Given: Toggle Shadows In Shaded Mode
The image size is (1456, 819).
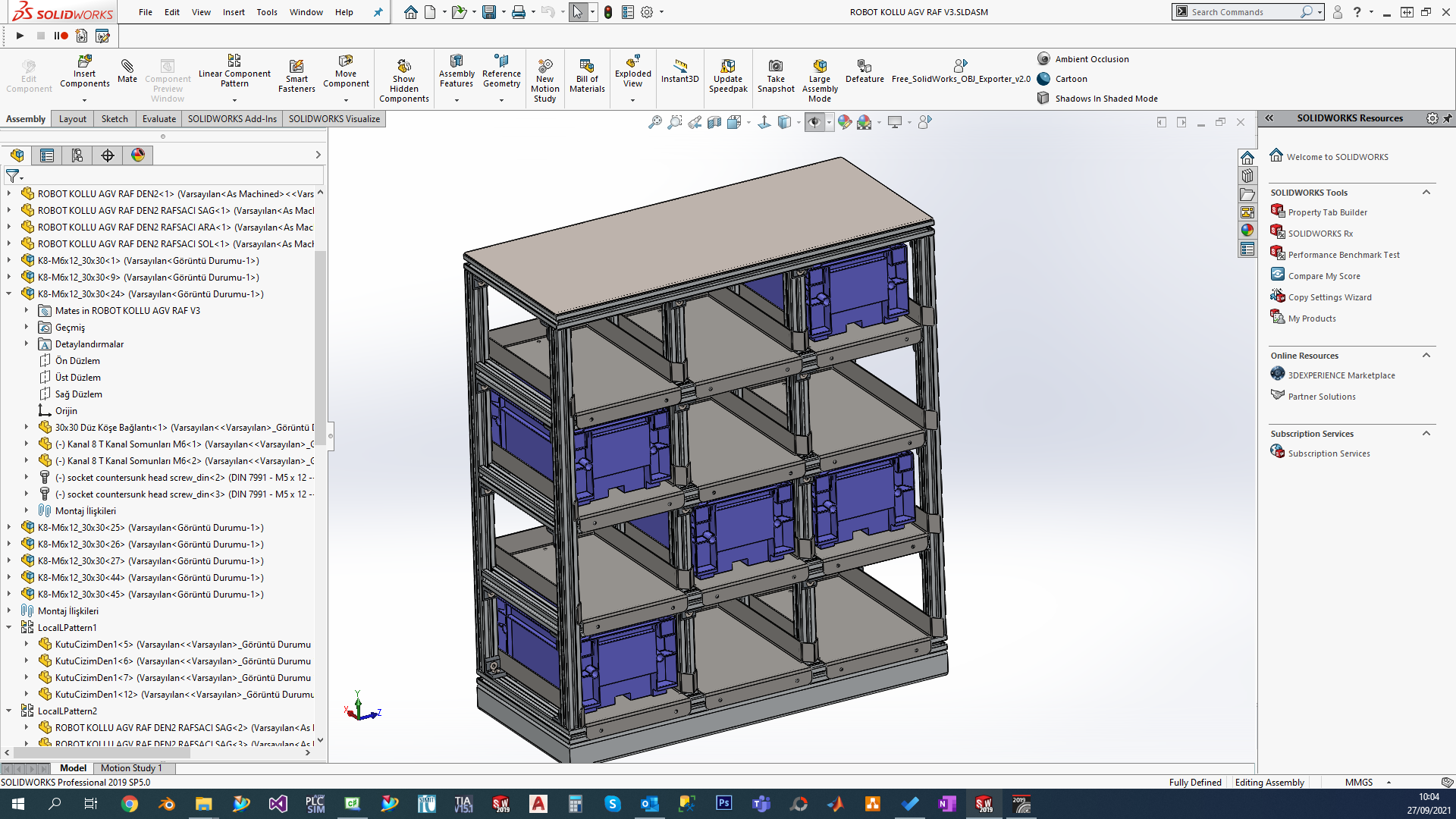Looking at the screenshot, I should 1106,99.
